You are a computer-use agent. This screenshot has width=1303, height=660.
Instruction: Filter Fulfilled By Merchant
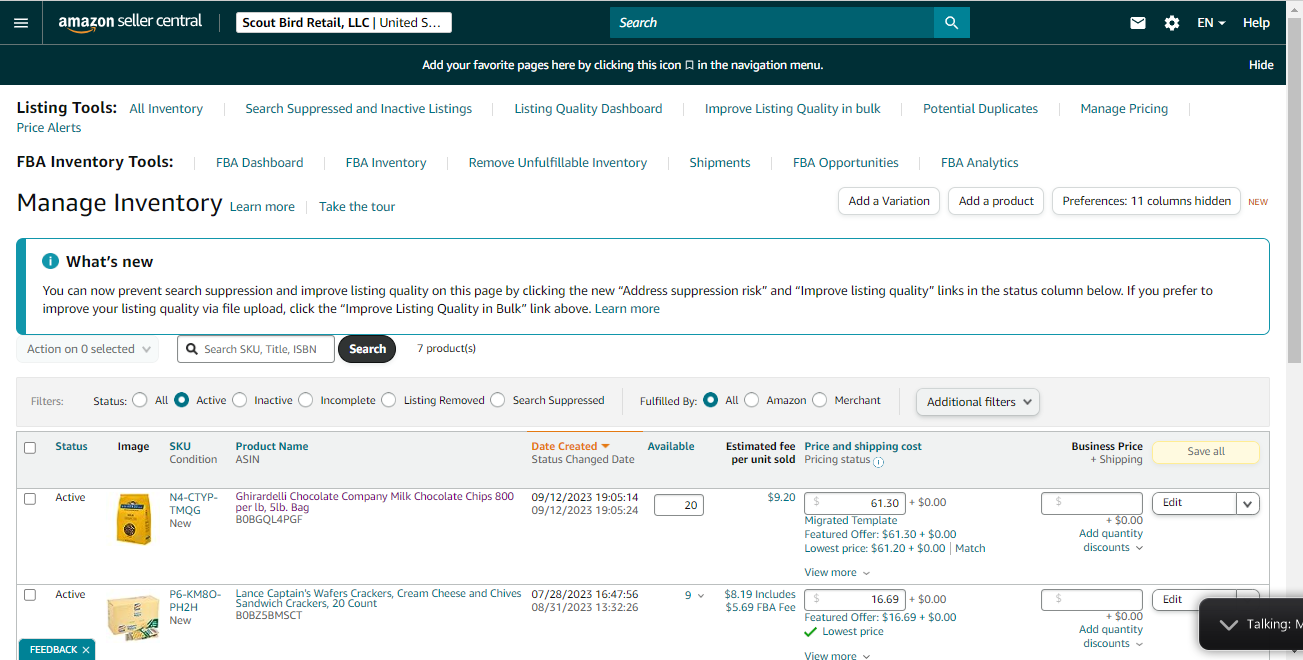820,400
